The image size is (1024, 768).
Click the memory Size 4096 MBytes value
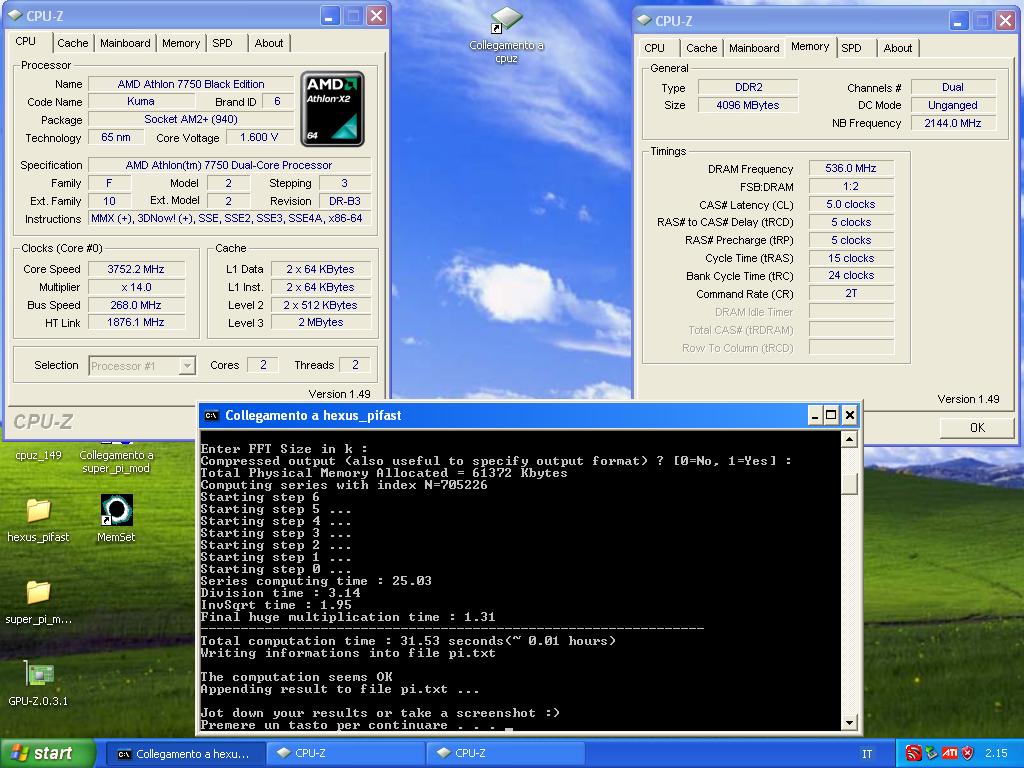[748, 105]
